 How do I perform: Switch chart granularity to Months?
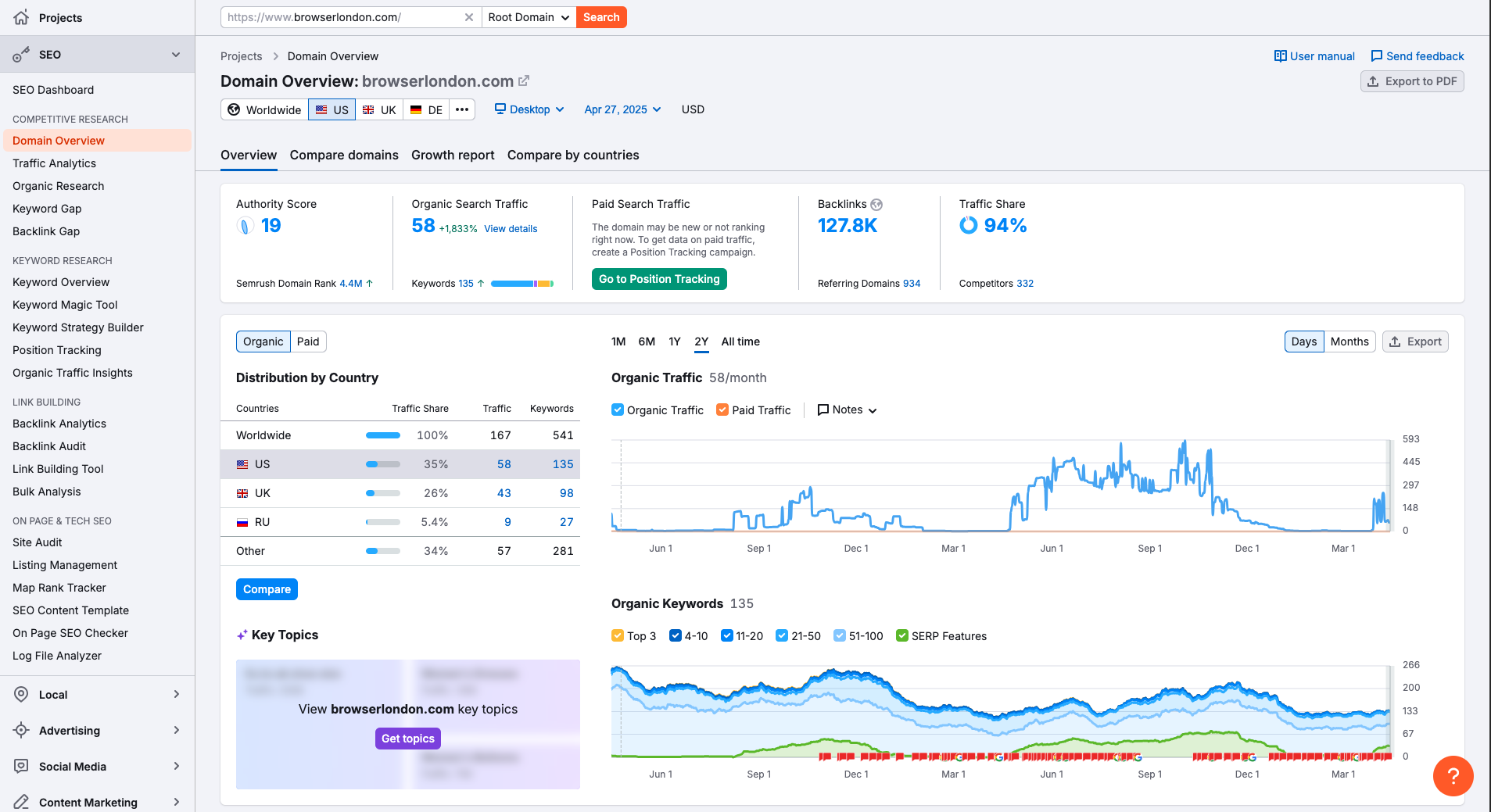tap(1349, 342)
